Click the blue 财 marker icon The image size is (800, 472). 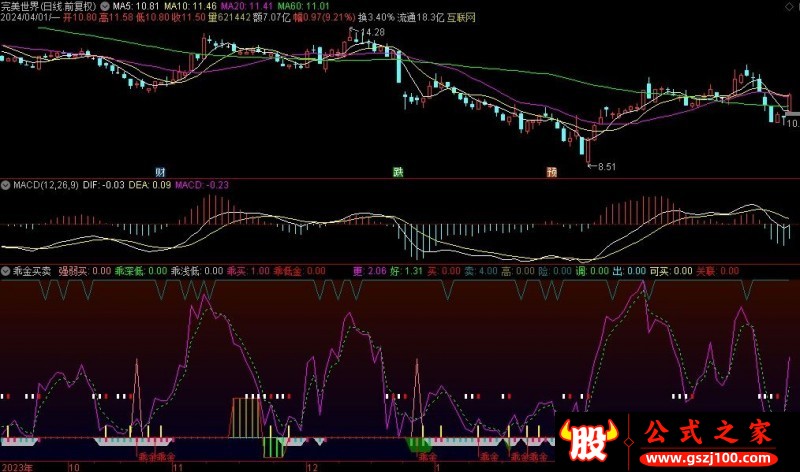click(x=160, y=171)
